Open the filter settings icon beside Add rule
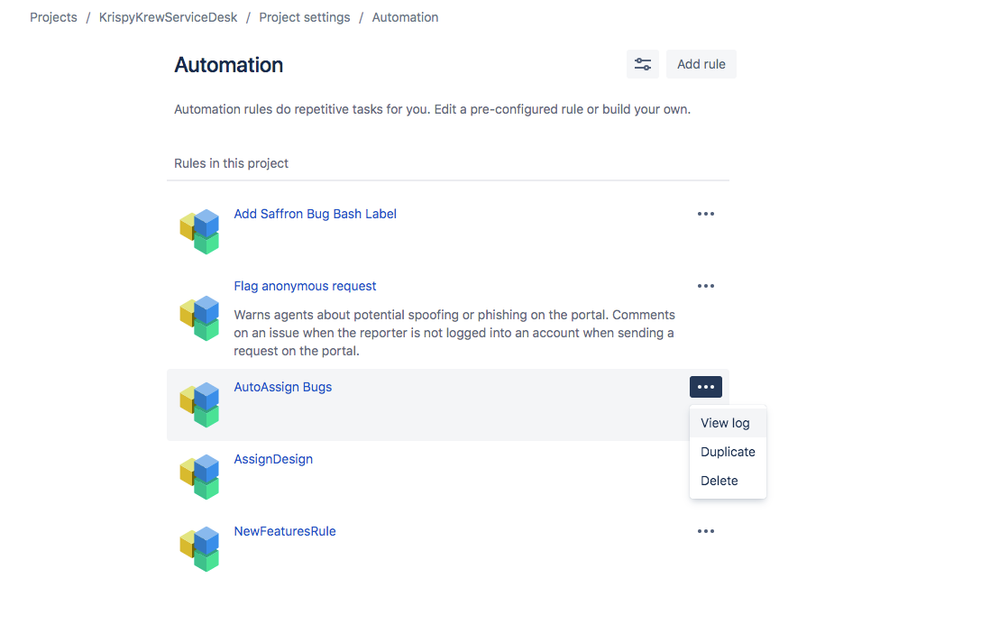Image resolution: width=999 pixels, height=625 pixels. point(642,63)
